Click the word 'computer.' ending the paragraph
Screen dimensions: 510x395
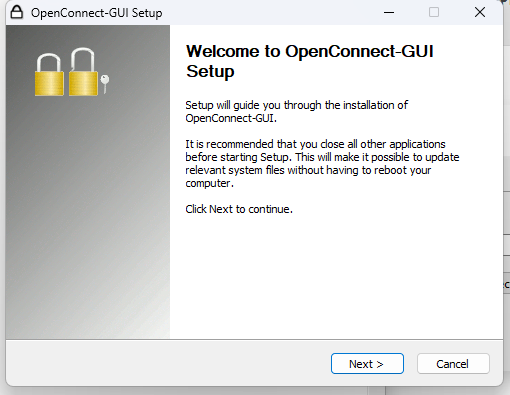tap(209, 183)
